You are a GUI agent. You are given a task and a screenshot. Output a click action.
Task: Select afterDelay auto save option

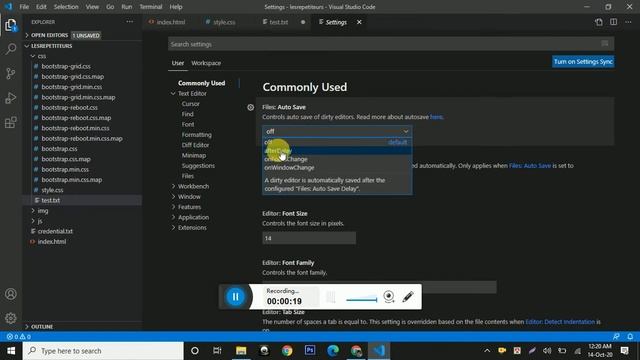coord(337,151)
